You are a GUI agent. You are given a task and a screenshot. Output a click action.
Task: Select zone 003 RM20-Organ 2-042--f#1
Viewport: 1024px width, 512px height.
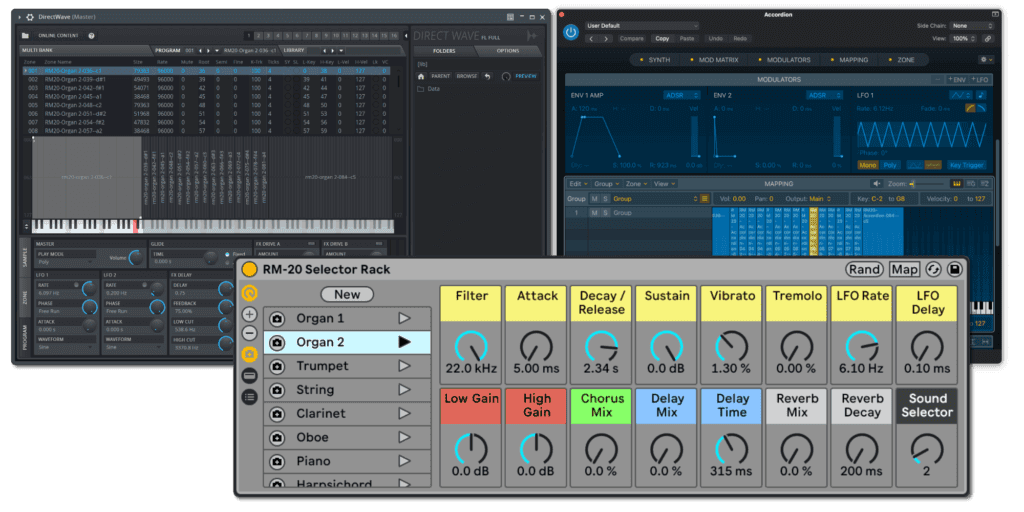click(x=206, y=88)
